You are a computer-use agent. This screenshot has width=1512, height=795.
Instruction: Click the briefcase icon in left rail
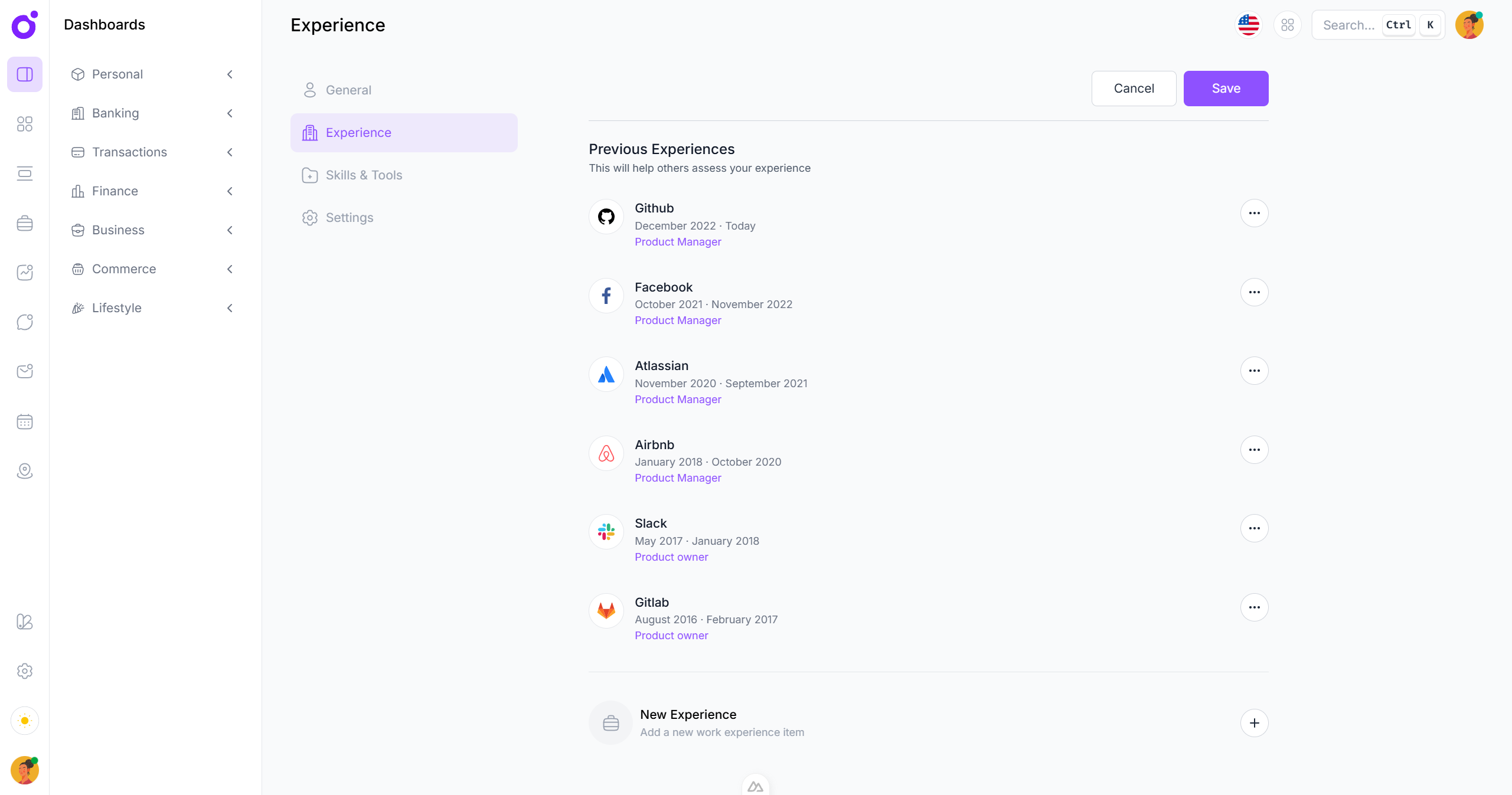click(25, 223)
